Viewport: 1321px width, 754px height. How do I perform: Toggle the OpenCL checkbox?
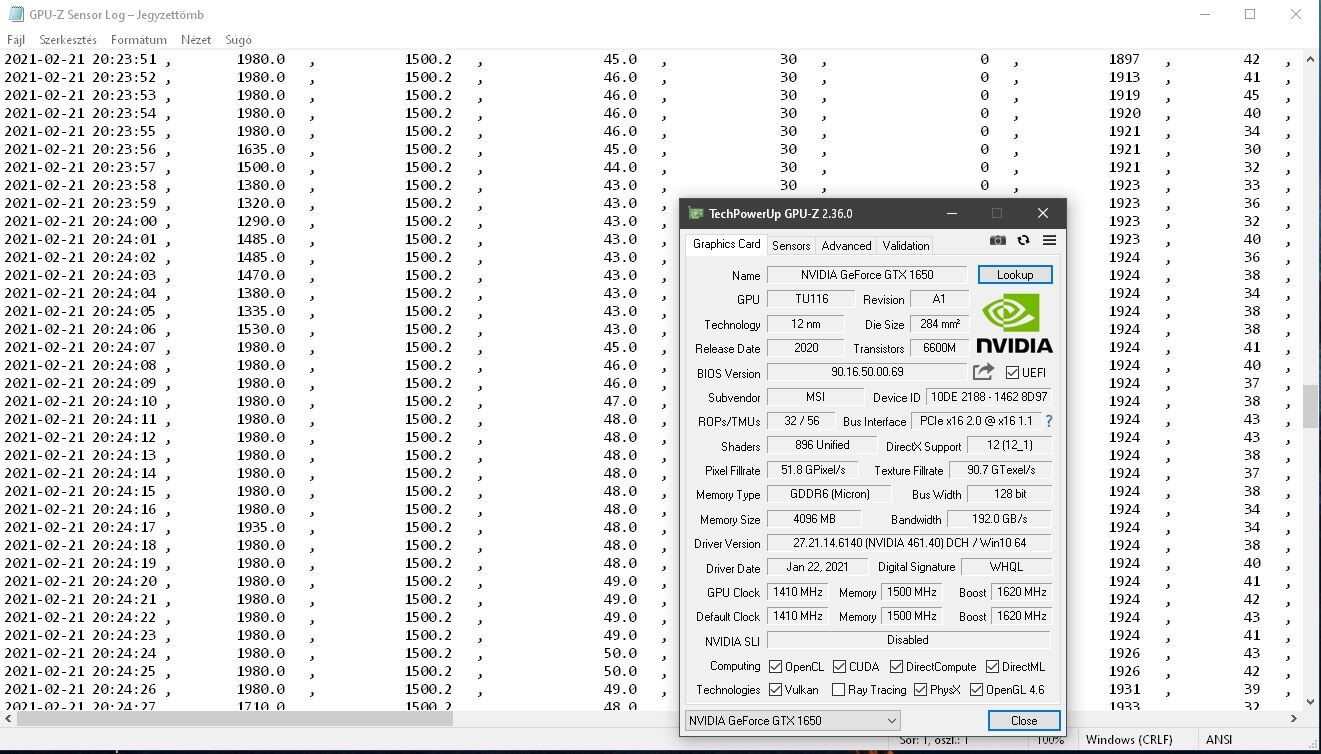point(775,666)
